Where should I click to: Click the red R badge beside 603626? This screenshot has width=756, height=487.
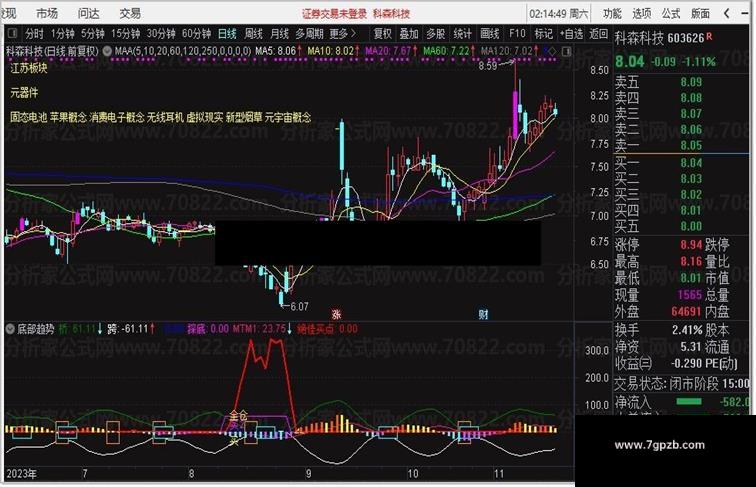(x=709, y=37)
